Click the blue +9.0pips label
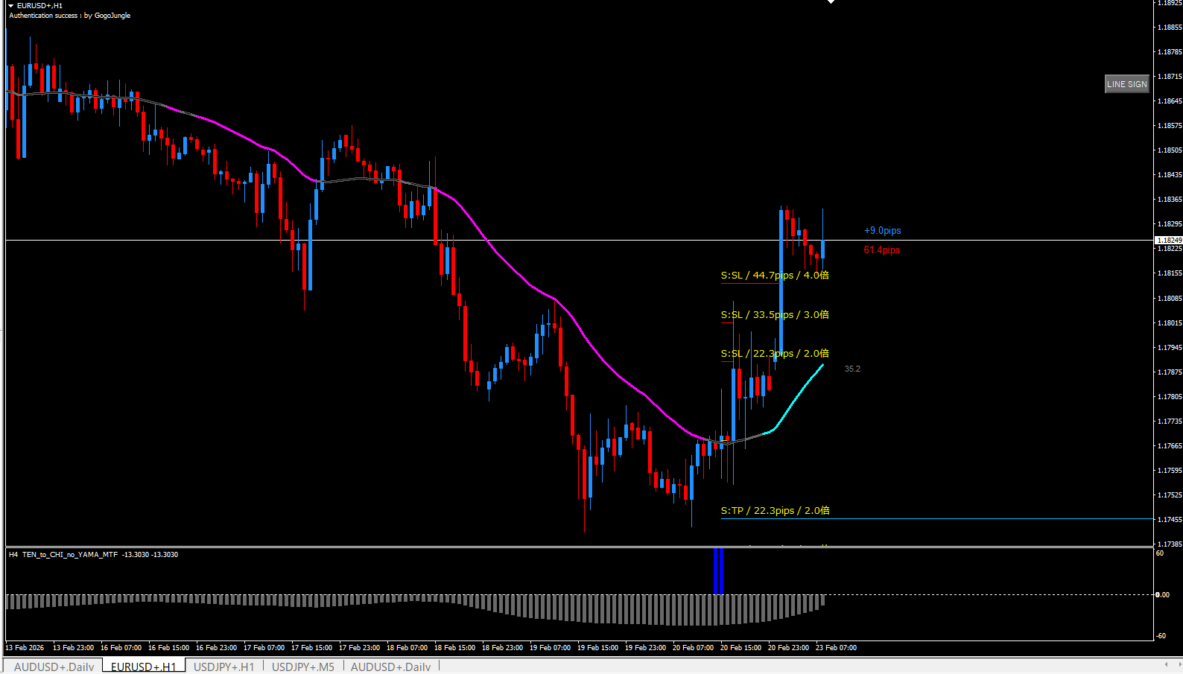The height and width of the screenshot is (674, 1183). click(882, 231)
